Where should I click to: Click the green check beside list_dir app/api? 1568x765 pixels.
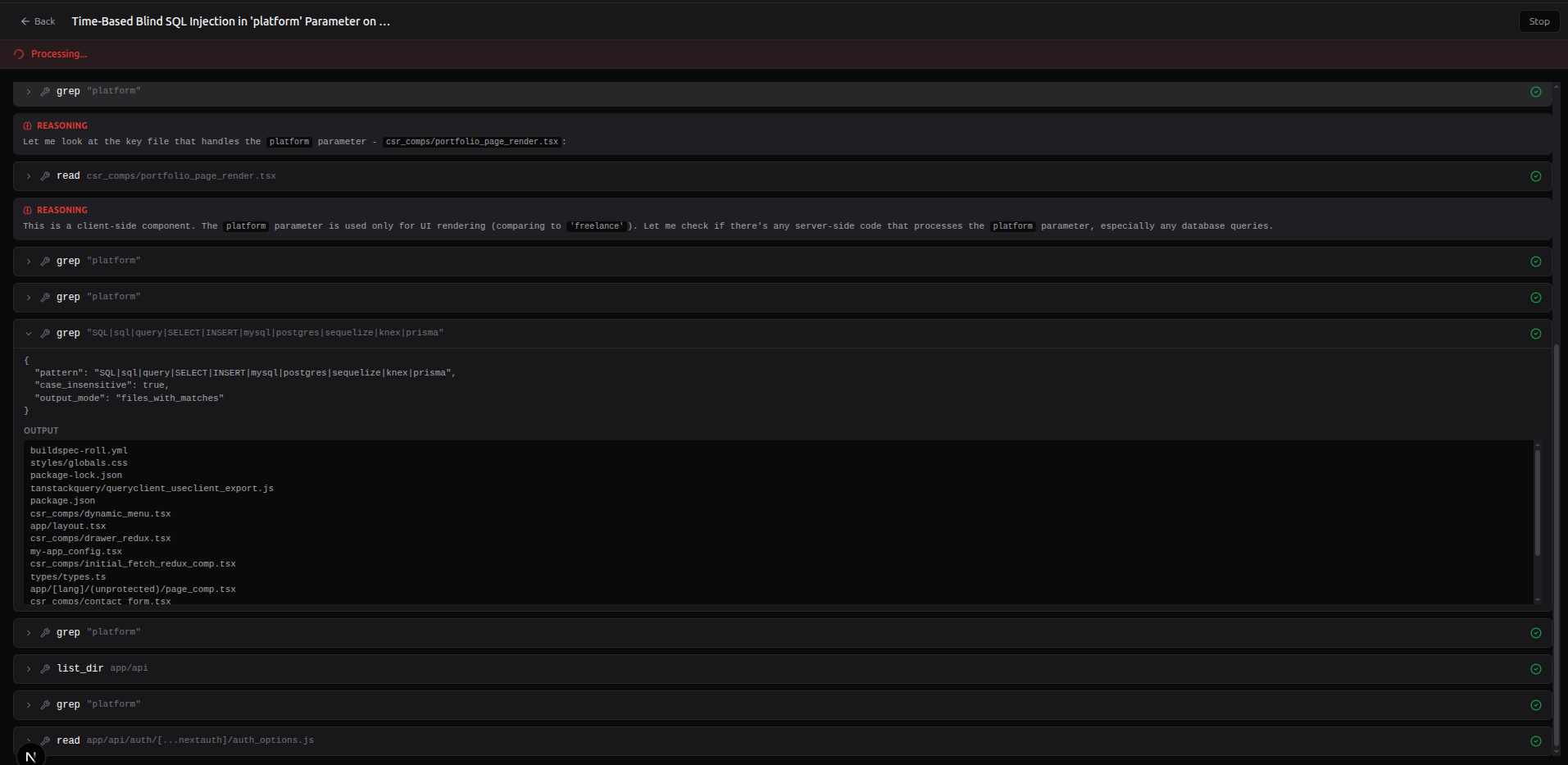[x=1536, y=668]
